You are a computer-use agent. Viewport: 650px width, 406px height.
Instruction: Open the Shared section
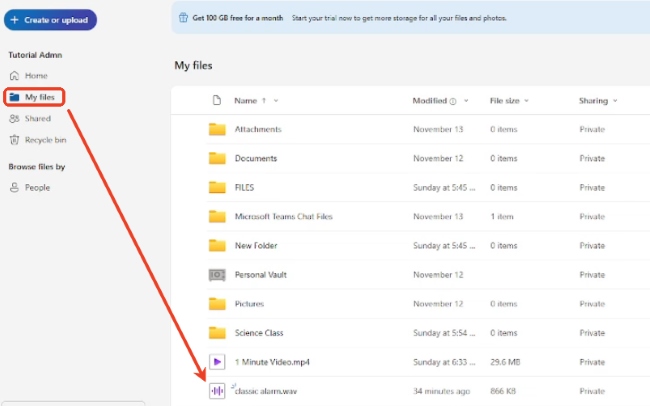38,119
